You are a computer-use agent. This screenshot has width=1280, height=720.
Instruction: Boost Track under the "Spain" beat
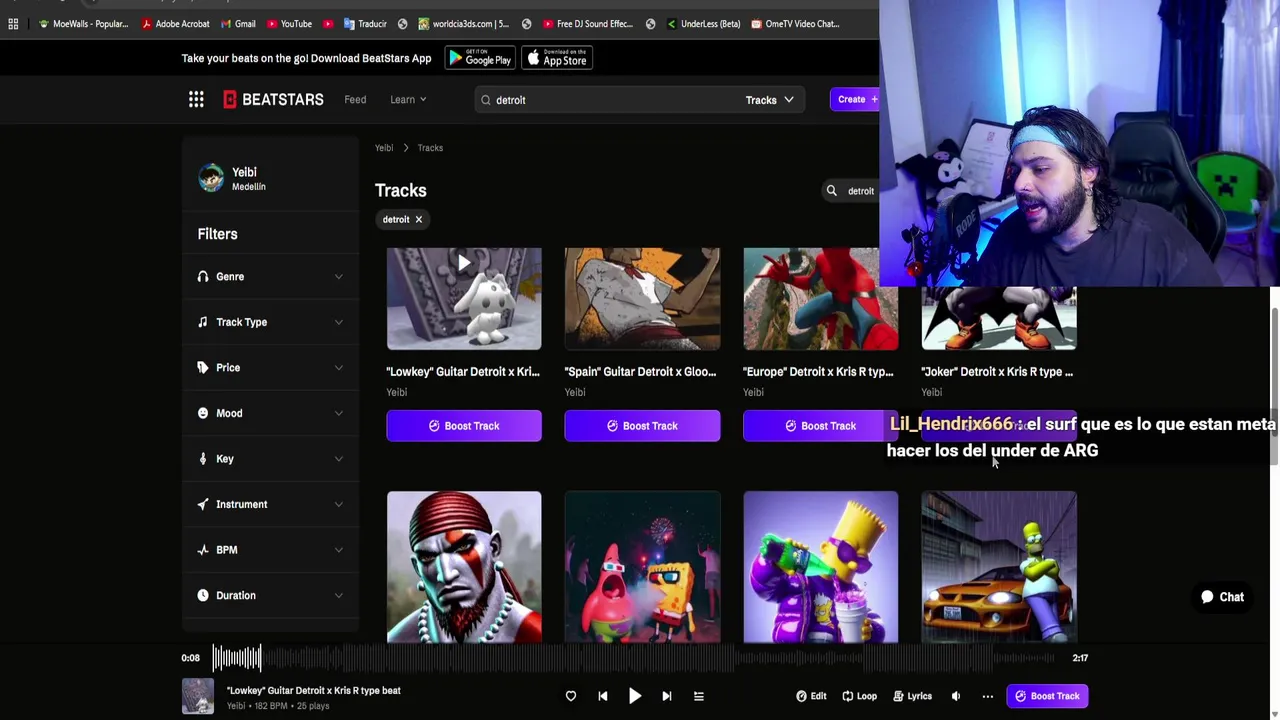click(642, 426)
